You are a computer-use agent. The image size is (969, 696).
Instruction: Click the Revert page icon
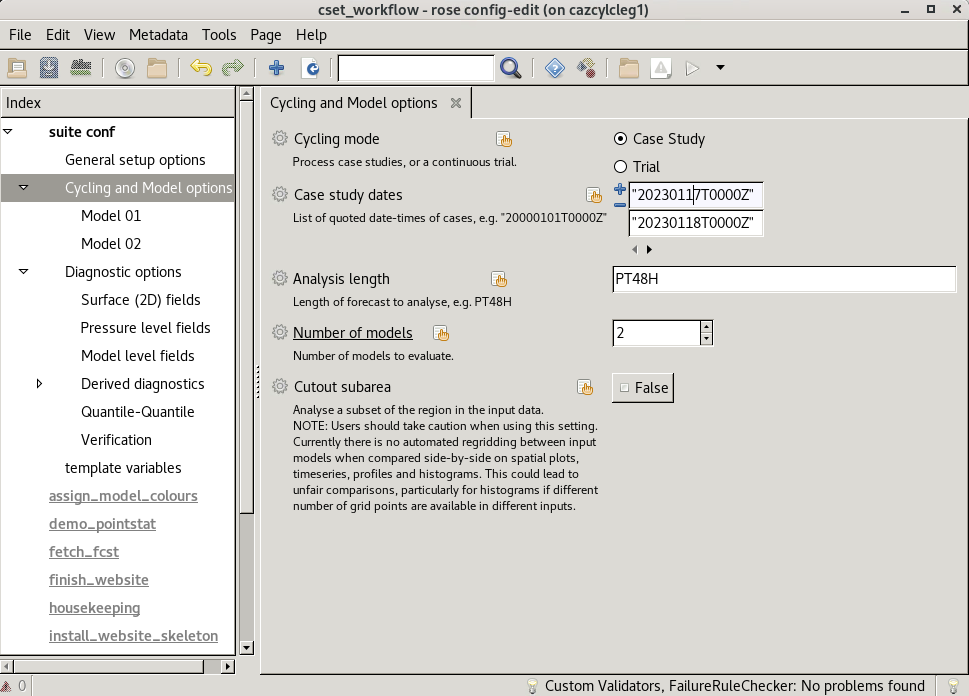pos(311,67)
